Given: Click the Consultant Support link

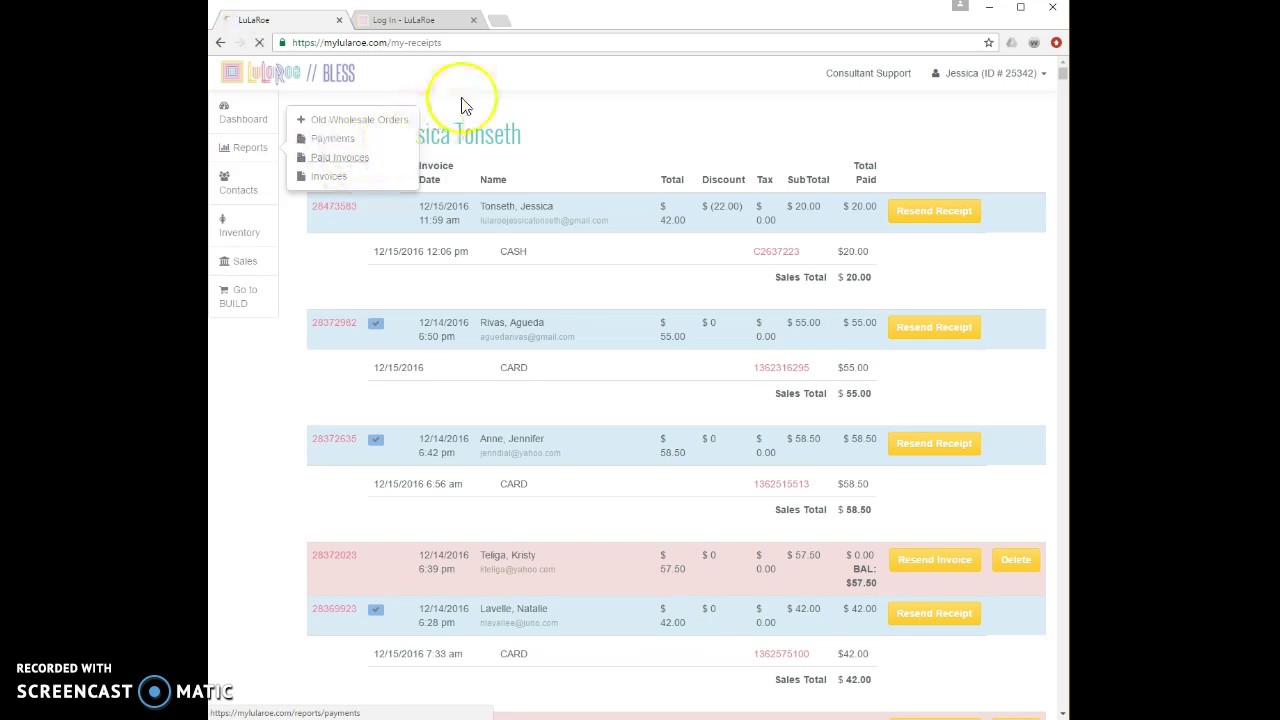Looking at the screenshot, I should click(x=868, y=73).
